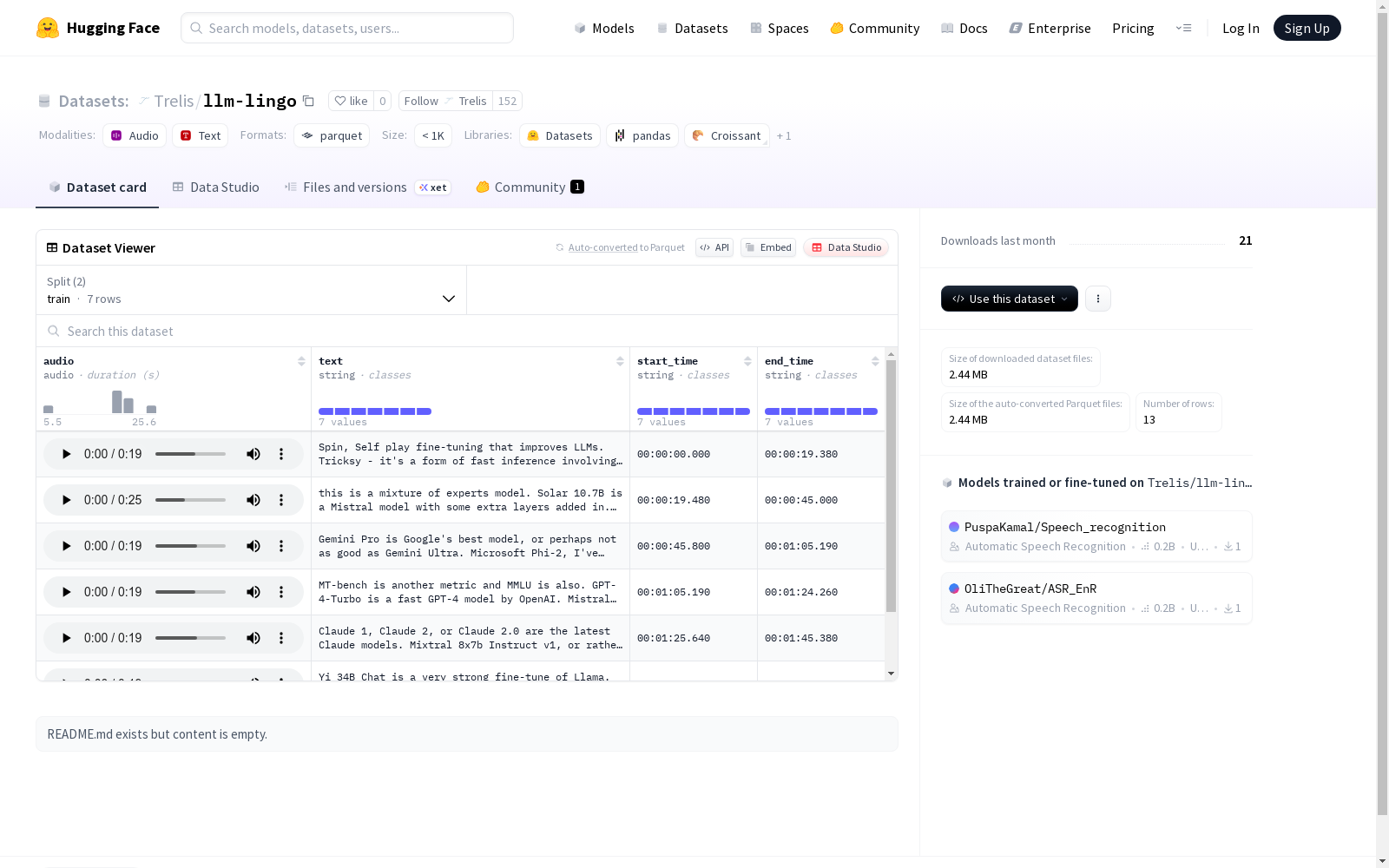Viewport: 1389px width, 868px height.
Task: Open the API button in Dataset Viewer
Action: point(714,247)
